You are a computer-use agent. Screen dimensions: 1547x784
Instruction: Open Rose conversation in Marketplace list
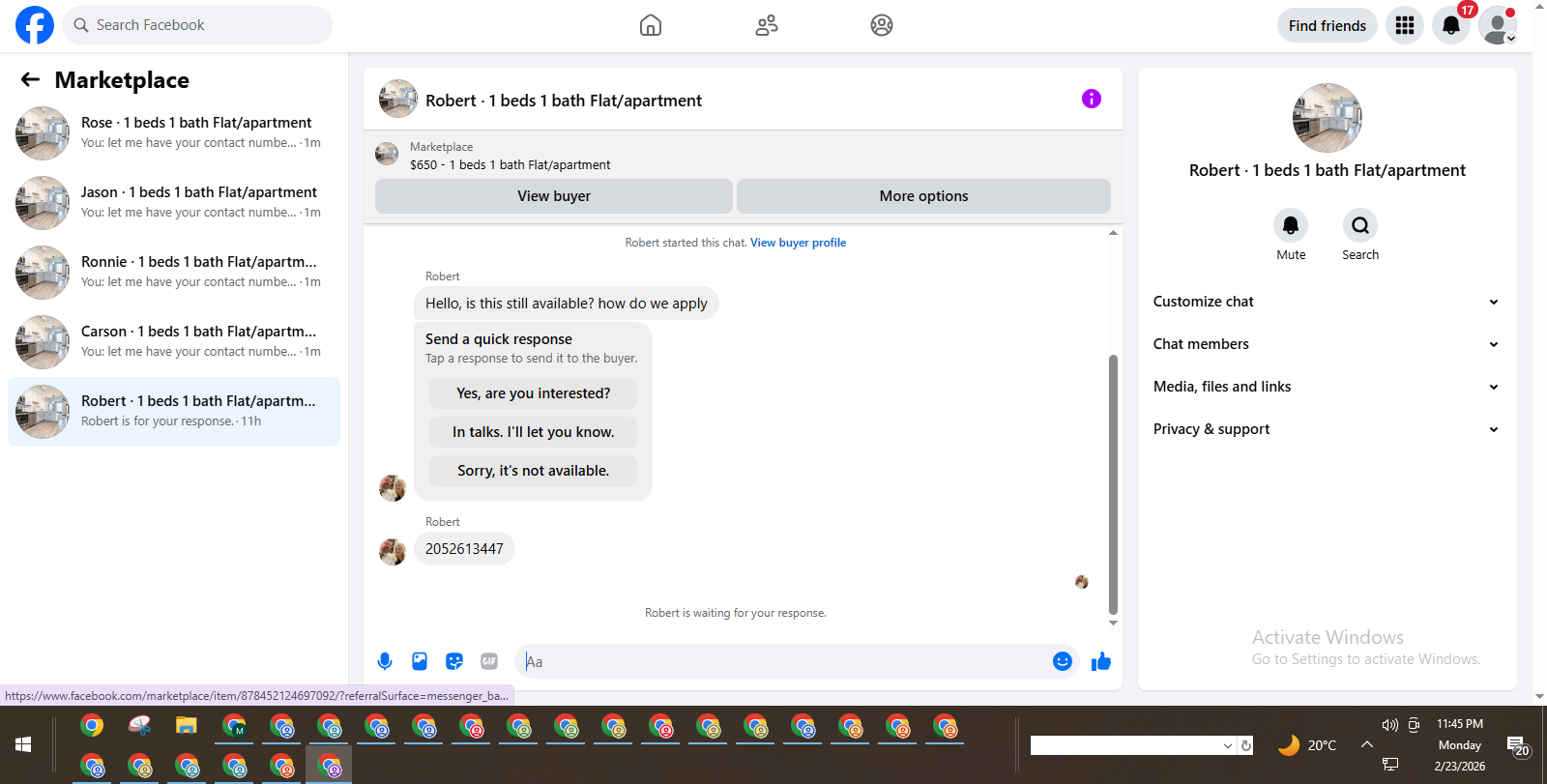[x=174, y=133]
